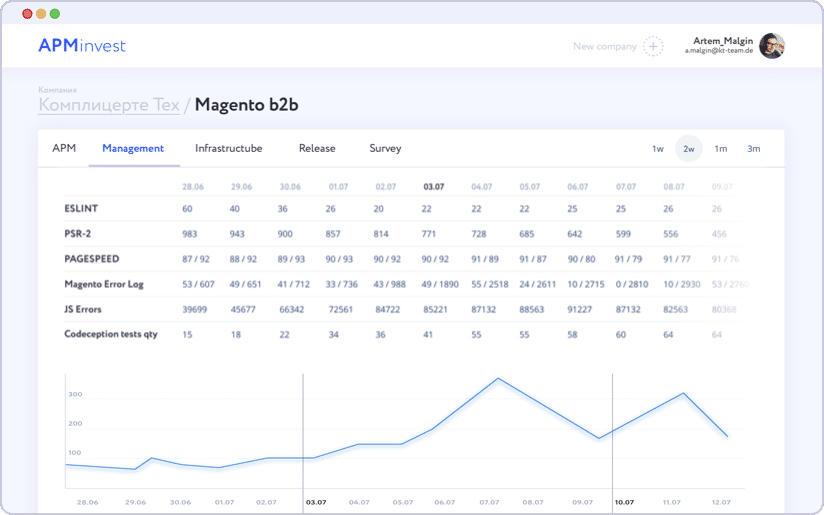Open the Survey tab
824x515 pixels.
(x=385, y=148)
